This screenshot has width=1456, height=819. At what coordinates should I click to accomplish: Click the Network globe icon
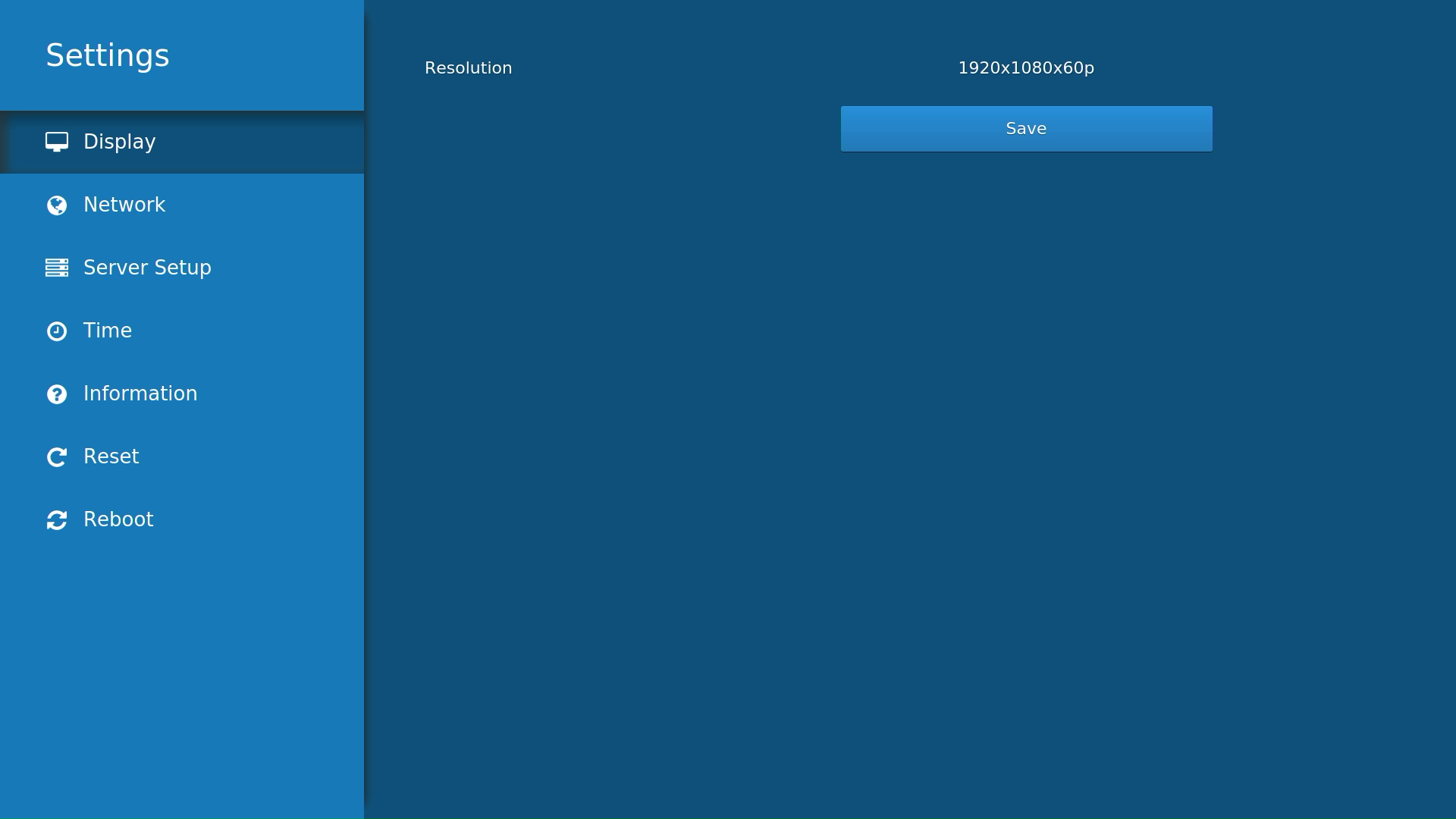[x=58, y=205]
